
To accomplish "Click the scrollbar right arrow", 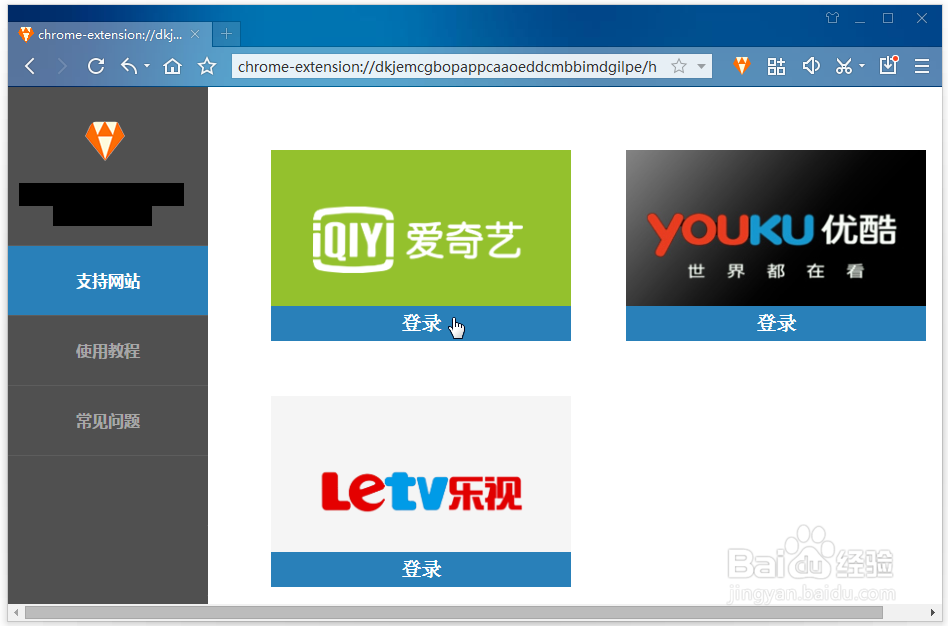I will click(933, 613).
